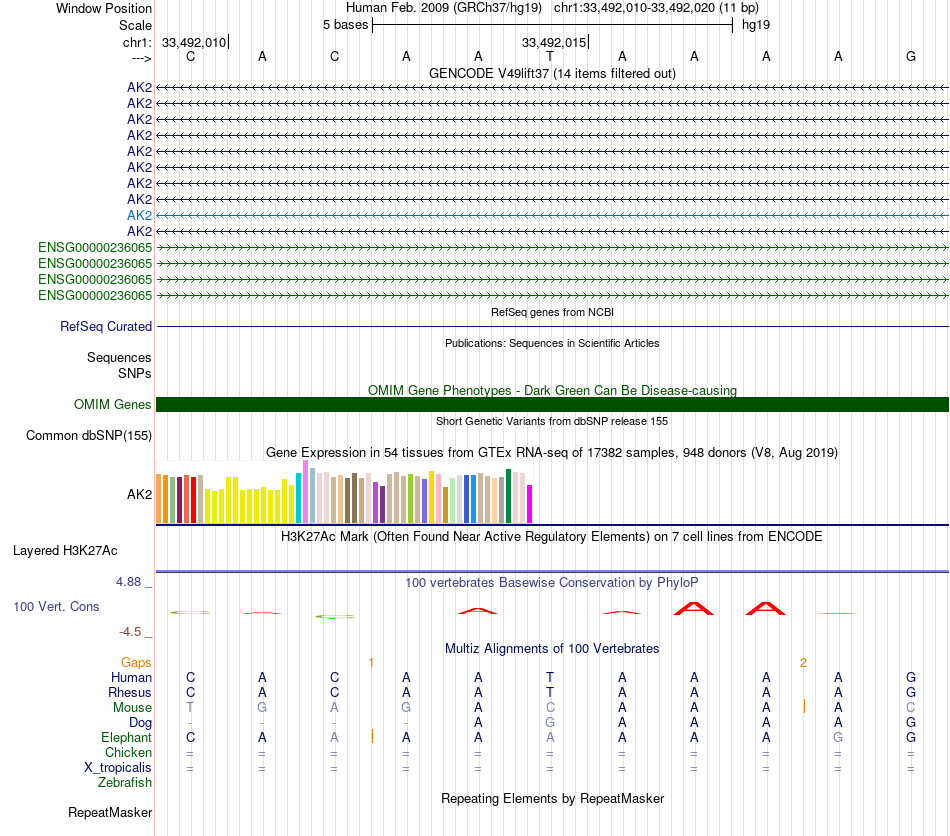Screen dimensions: 950x836
Task: Click the G base in the reference sequence row
Action: tap(911, 56)
